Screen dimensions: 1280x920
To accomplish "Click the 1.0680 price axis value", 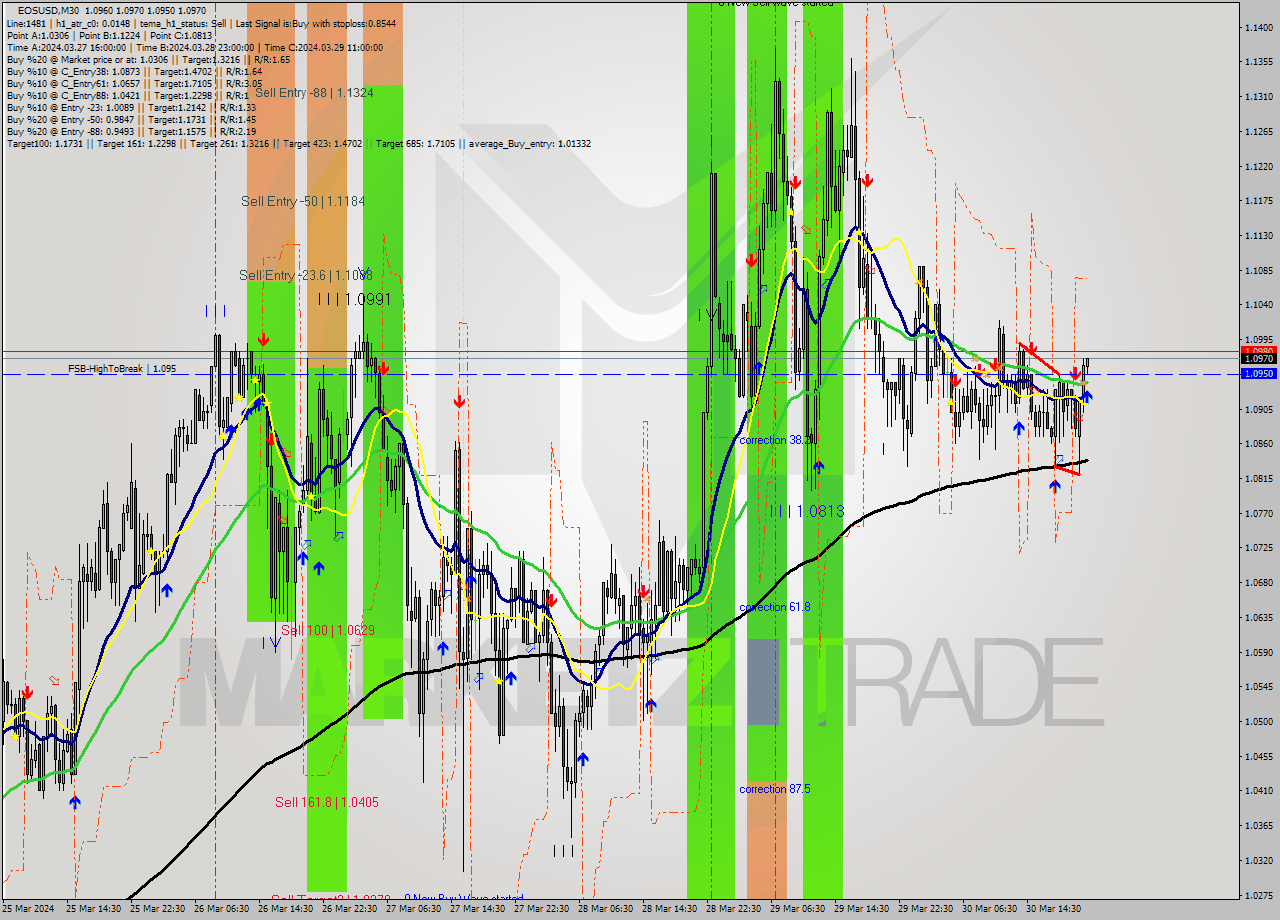I will click(1258, 583).
